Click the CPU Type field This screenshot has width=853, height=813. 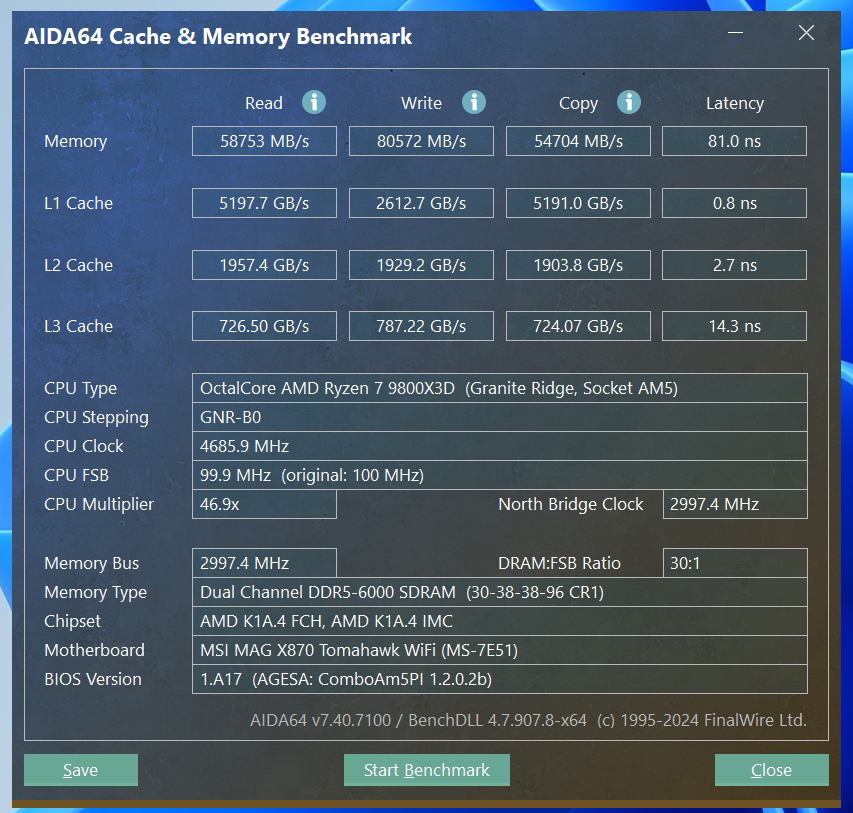(499, 388)
